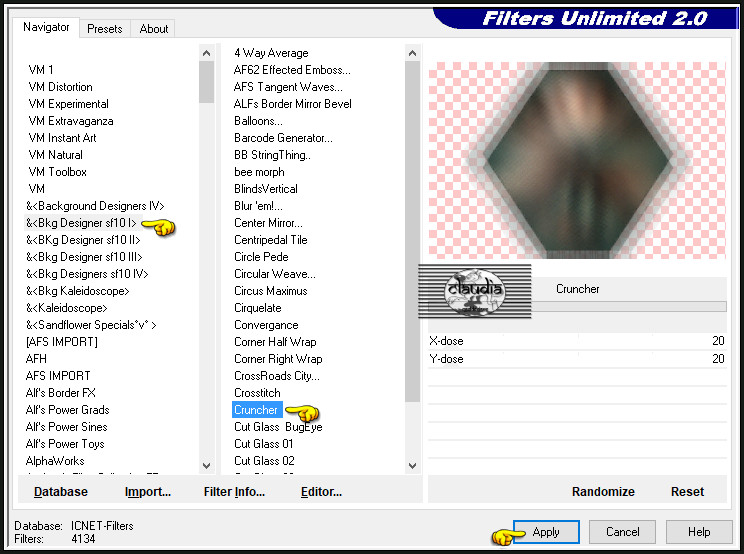This screenshot has height=554, width=744.
Task: Click the hexagon filter preview image
Action: (577, 160)
